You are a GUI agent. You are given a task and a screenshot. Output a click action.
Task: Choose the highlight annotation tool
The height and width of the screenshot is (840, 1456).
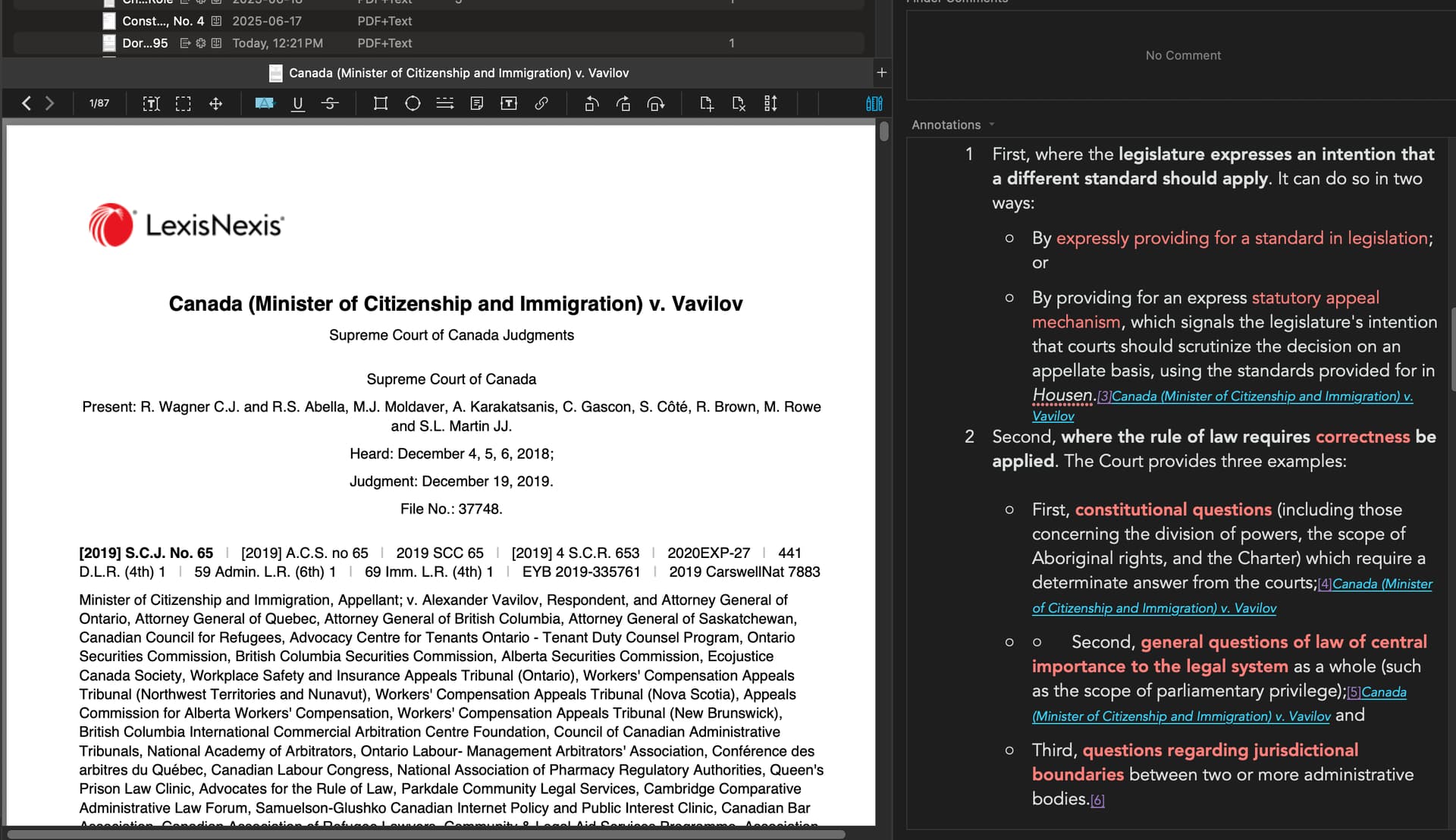tap(265, 104)
